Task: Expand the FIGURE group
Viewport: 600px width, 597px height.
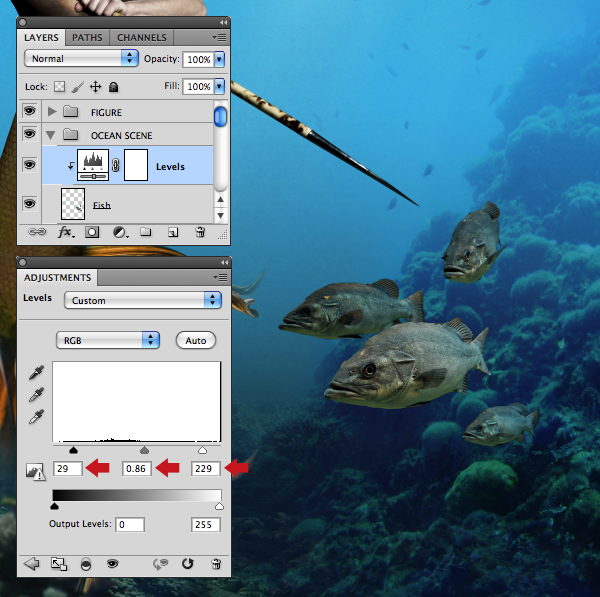Action: click(52, 112)
